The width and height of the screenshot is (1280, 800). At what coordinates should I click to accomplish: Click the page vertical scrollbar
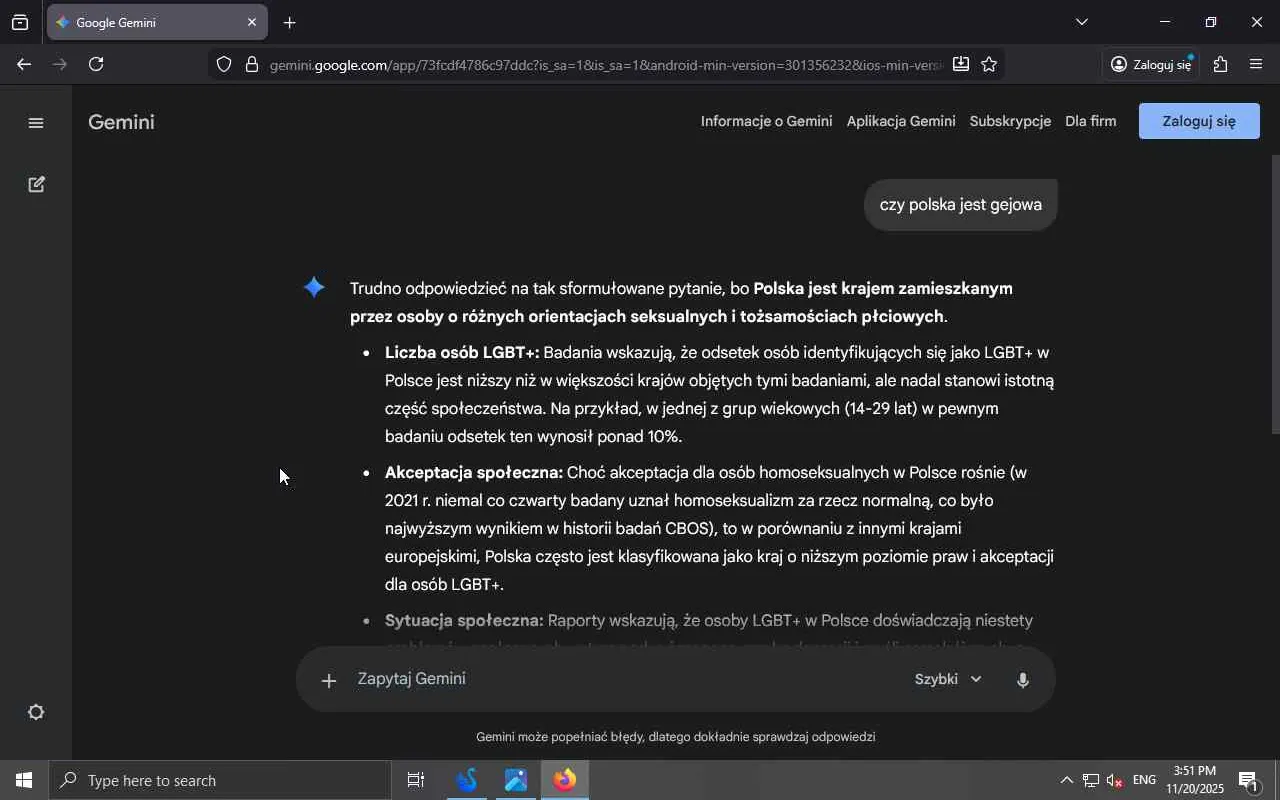point(1275,295)
